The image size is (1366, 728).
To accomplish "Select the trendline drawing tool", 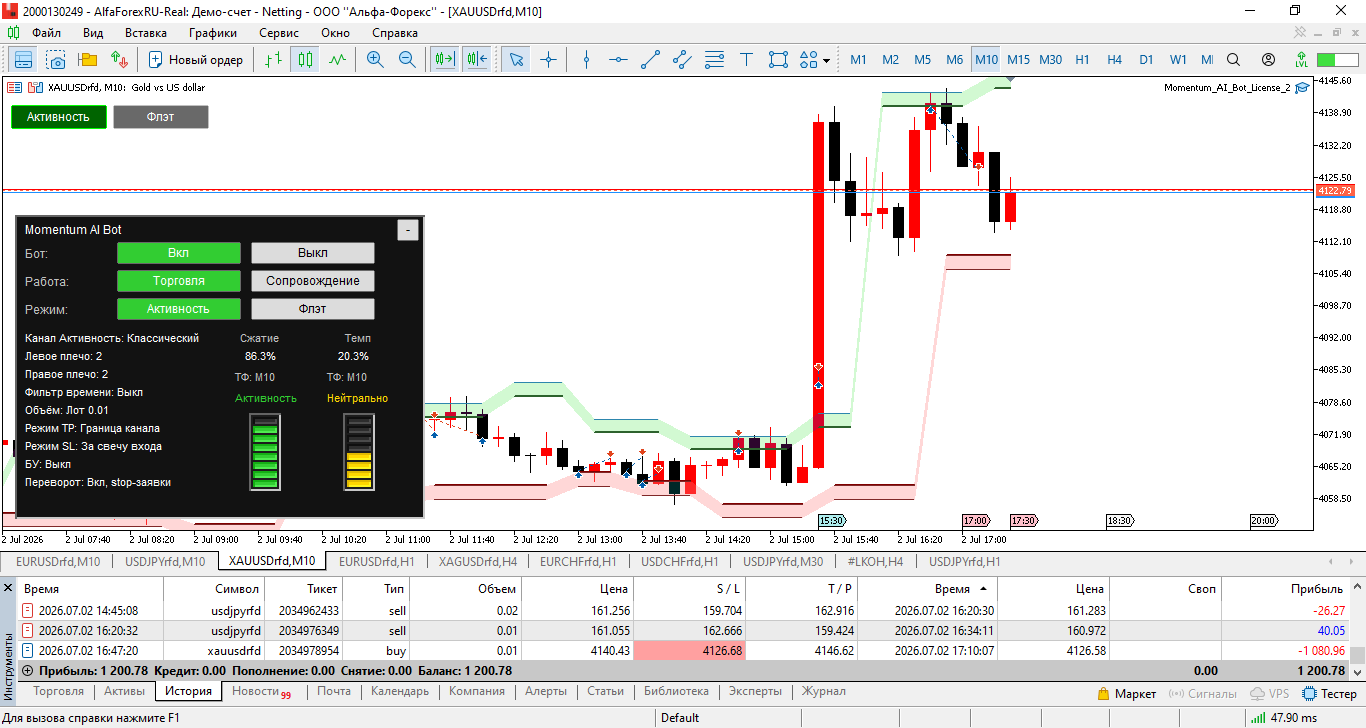I will (x=651, y=60).
